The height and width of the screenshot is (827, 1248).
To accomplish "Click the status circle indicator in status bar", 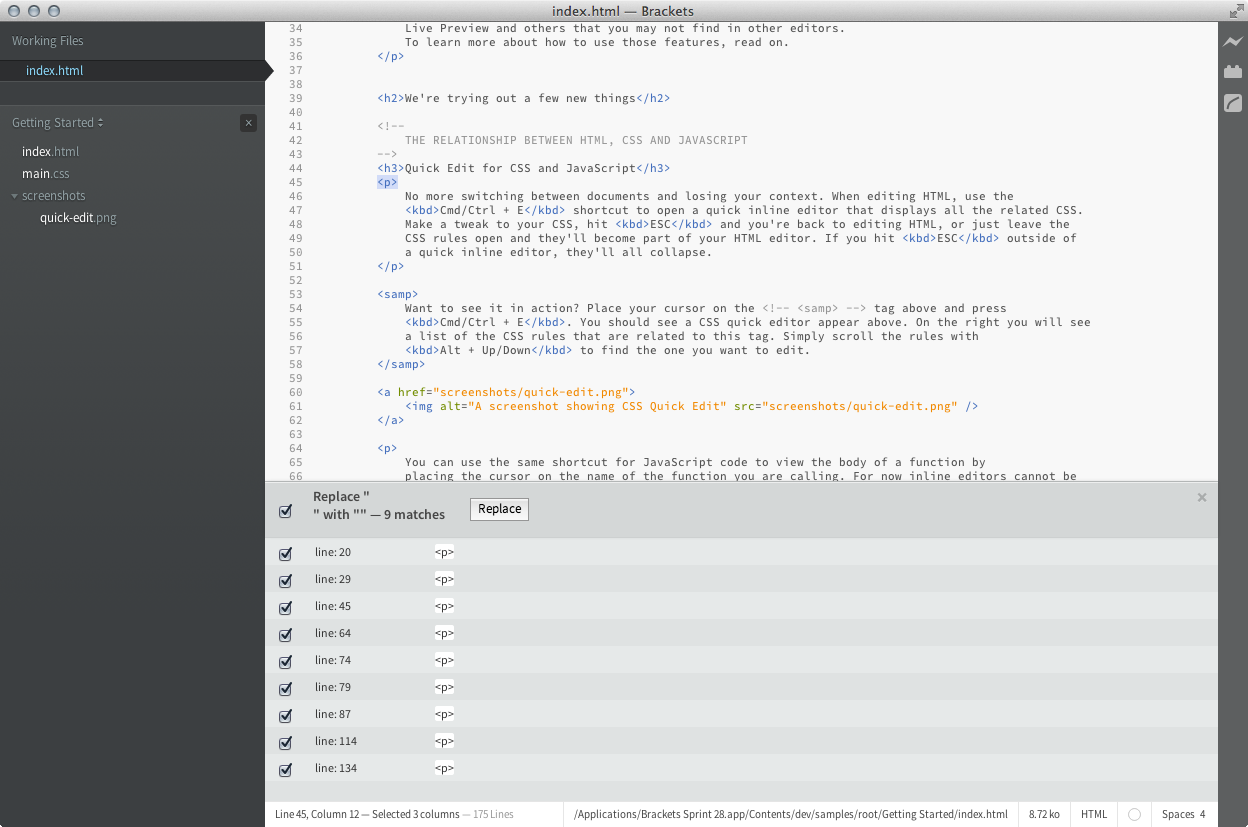I will coord(1134,814).
